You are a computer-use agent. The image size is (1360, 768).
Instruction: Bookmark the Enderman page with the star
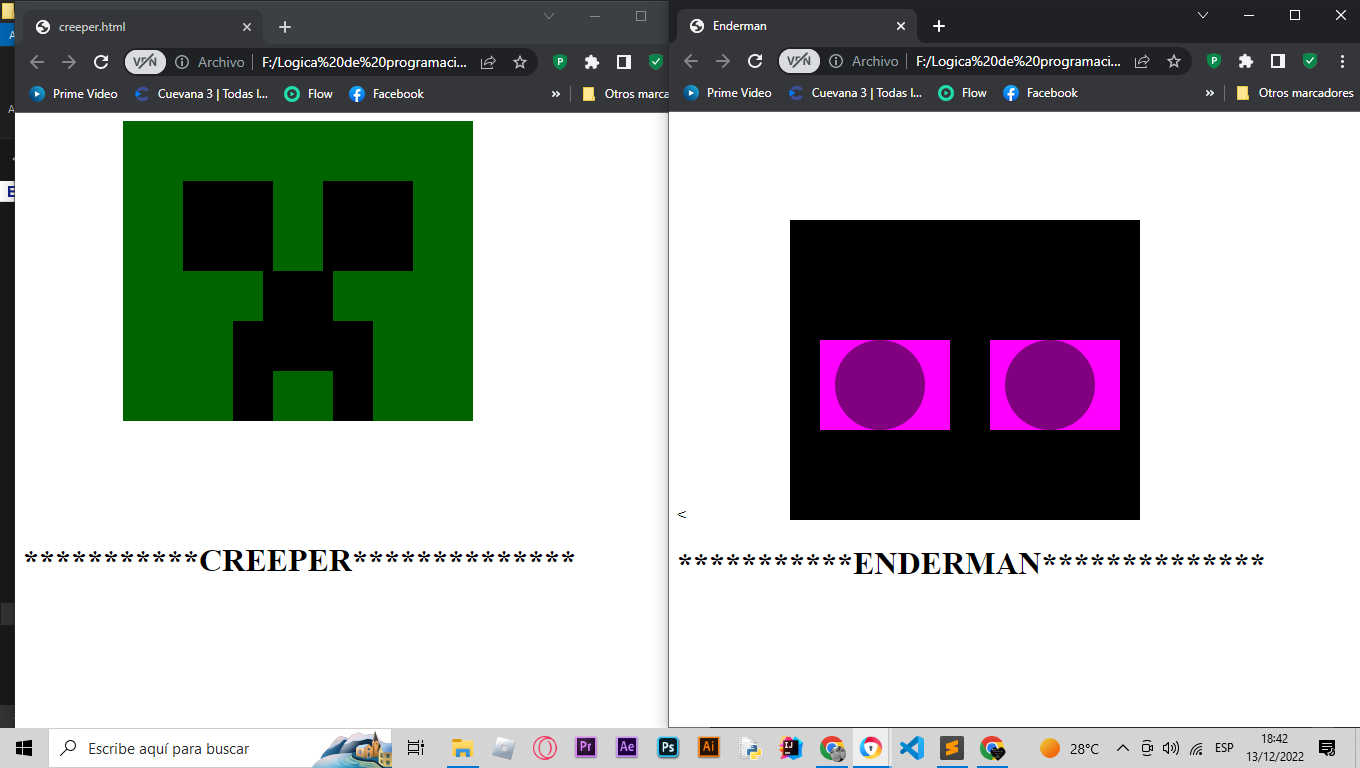tap(1174, 62)
